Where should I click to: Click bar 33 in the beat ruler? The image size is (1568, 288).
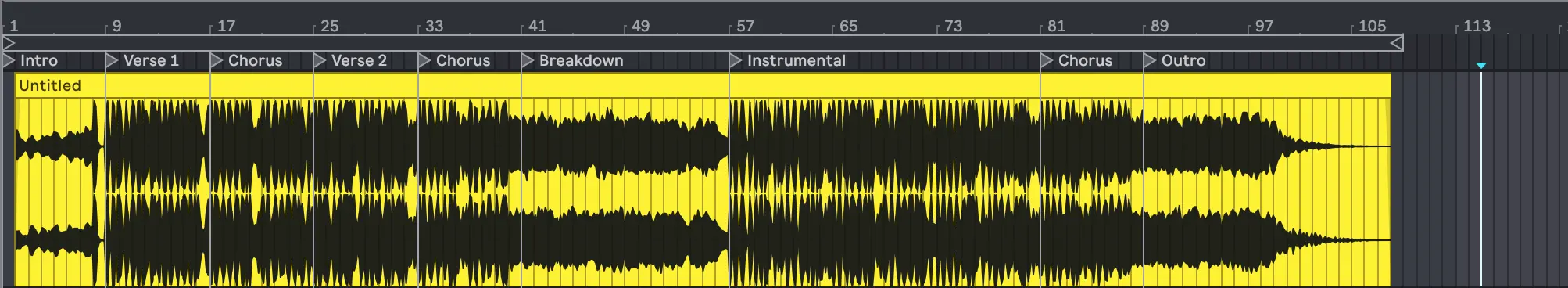434,26
